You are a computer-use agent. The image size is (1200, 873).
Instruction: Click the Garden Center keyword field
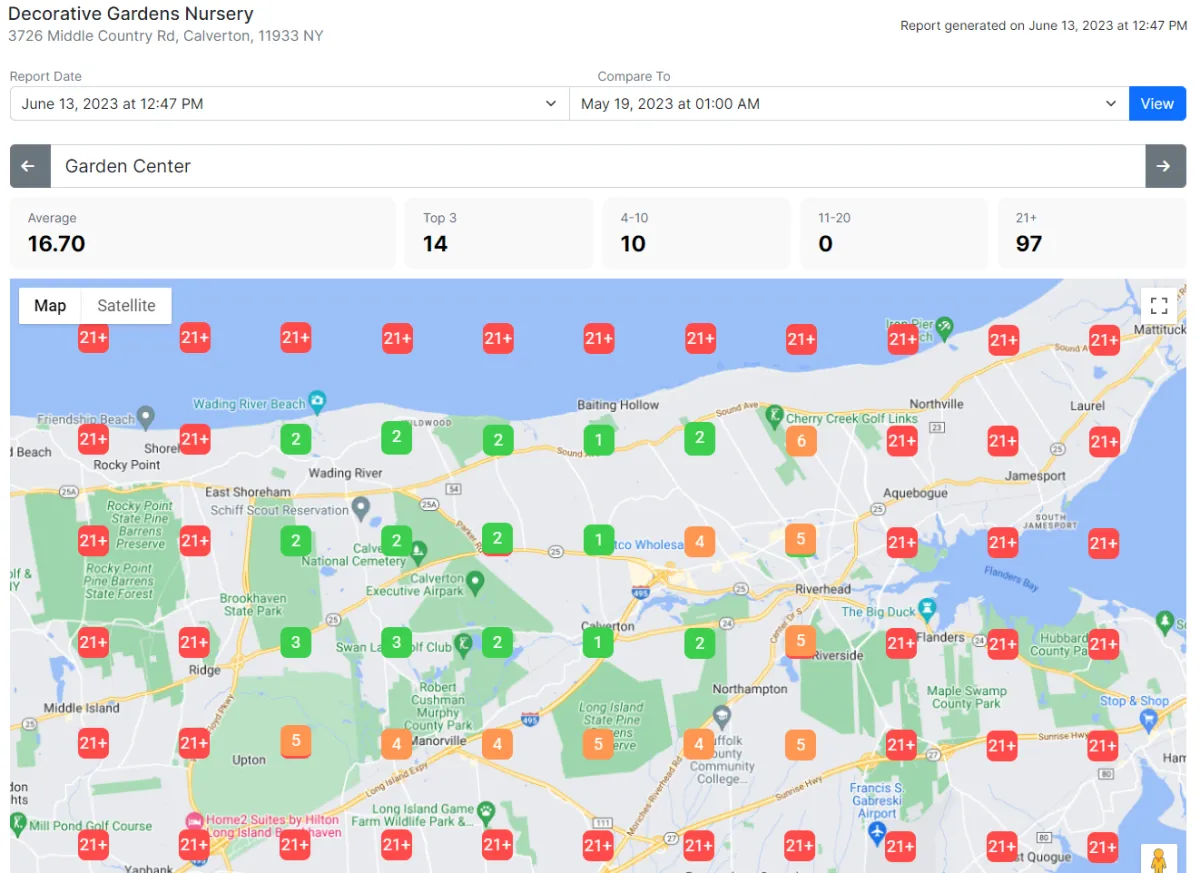click(x=597, y=166)
